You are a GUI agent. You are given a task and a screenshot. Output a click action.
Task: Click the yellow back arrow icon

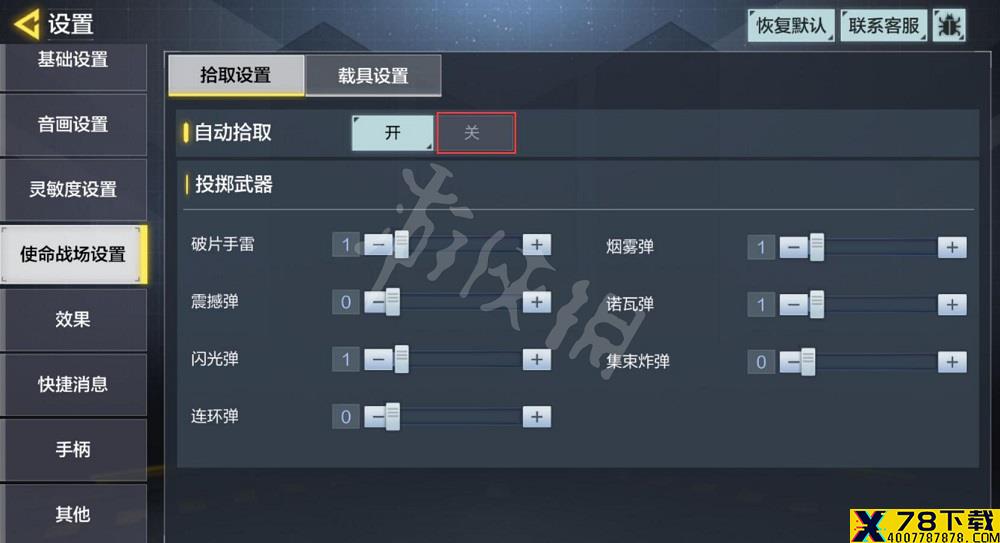(x=27, y=24)
